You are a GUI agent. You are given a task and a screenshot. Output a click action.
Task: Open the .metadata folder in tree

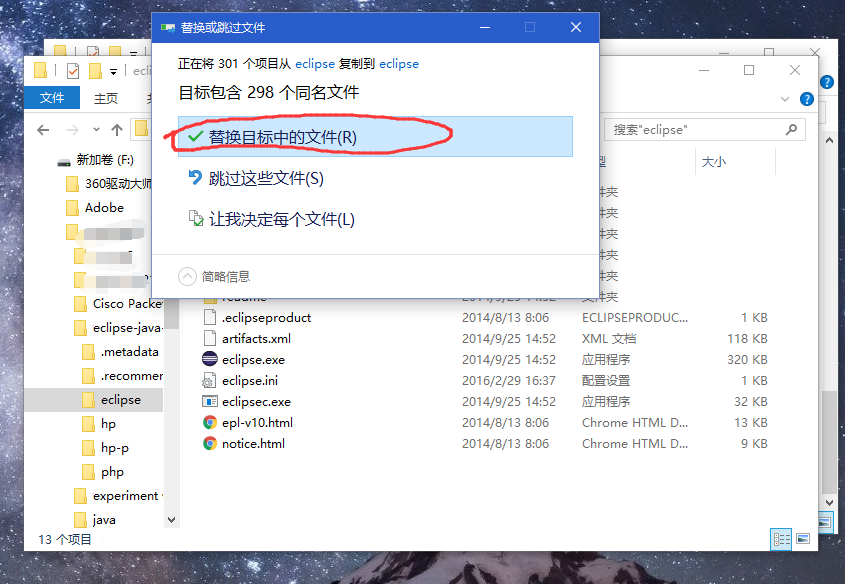point(120,352)
